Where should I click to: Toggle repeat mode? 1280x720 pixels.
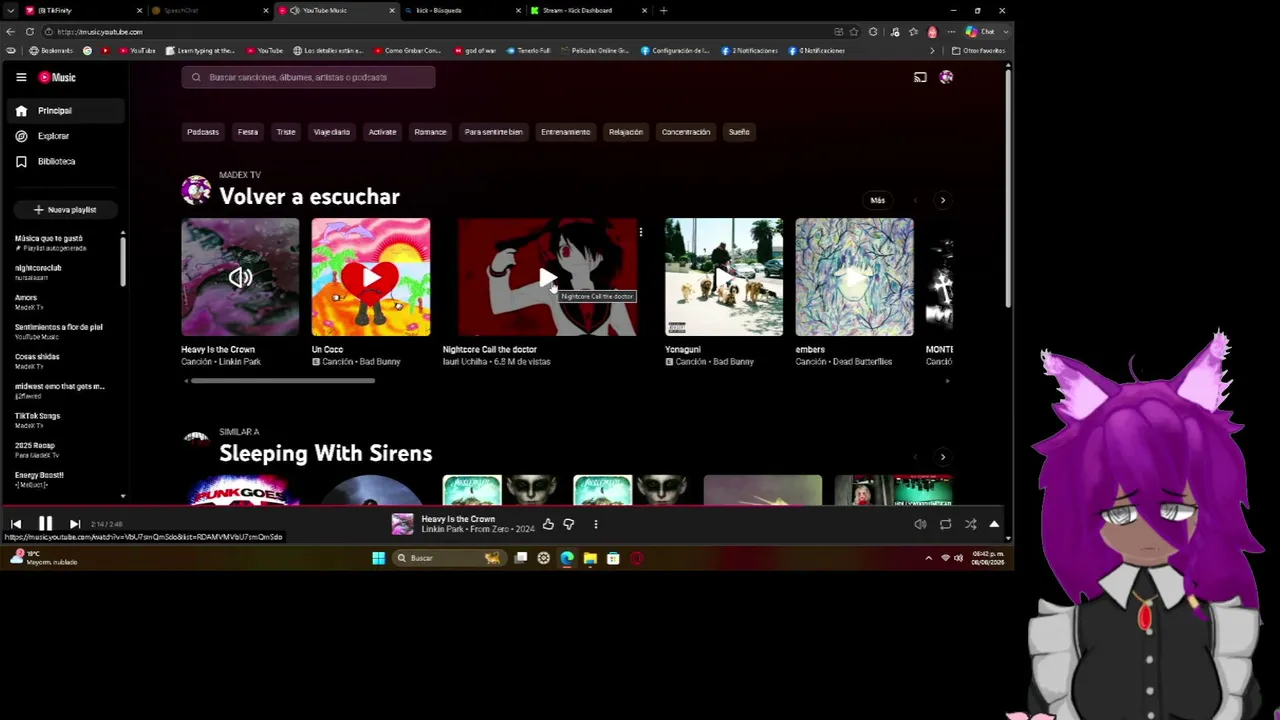(945, 524)
